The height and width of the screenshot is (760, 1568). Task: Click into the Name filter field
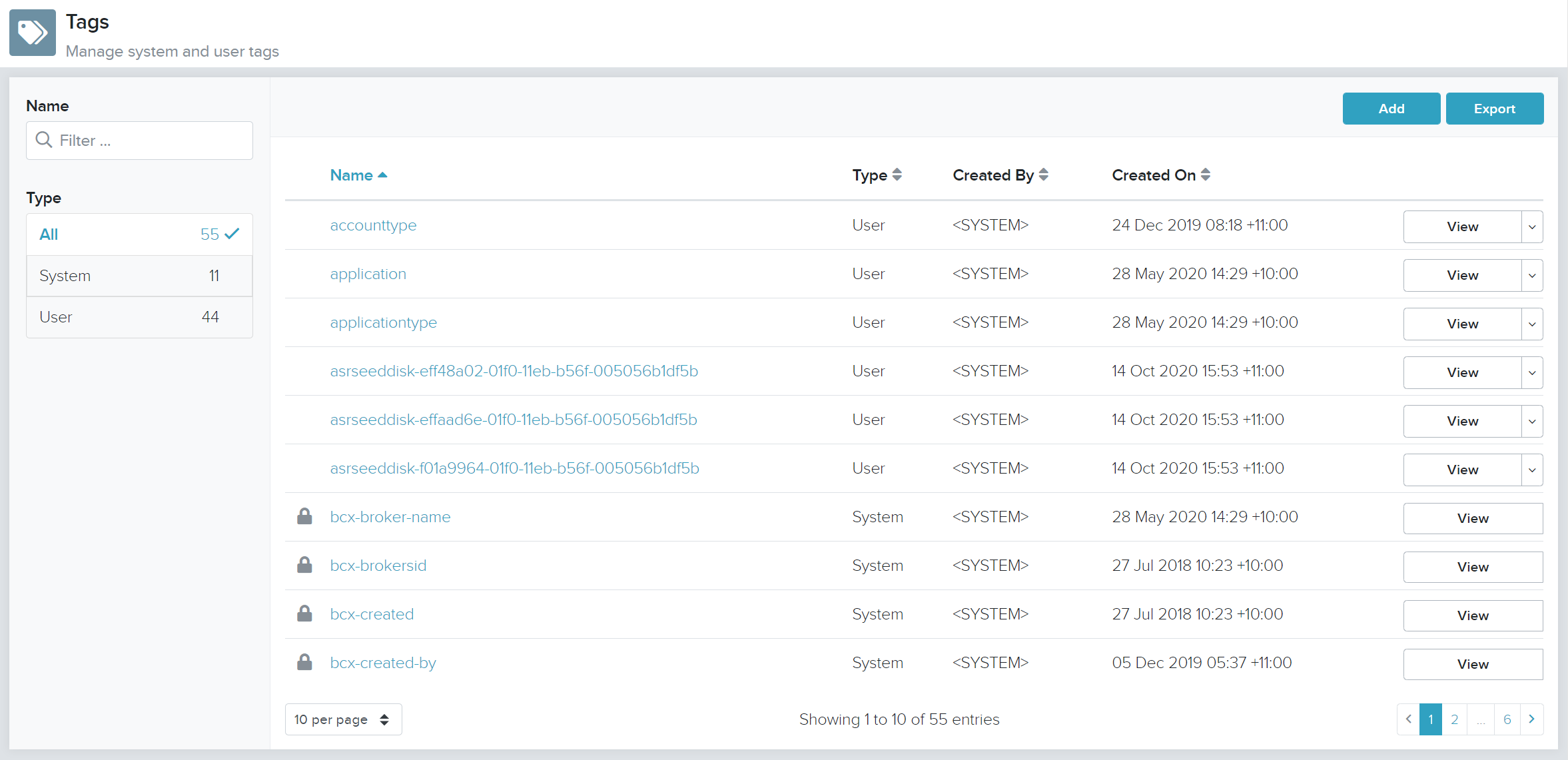tap(139, 141)
